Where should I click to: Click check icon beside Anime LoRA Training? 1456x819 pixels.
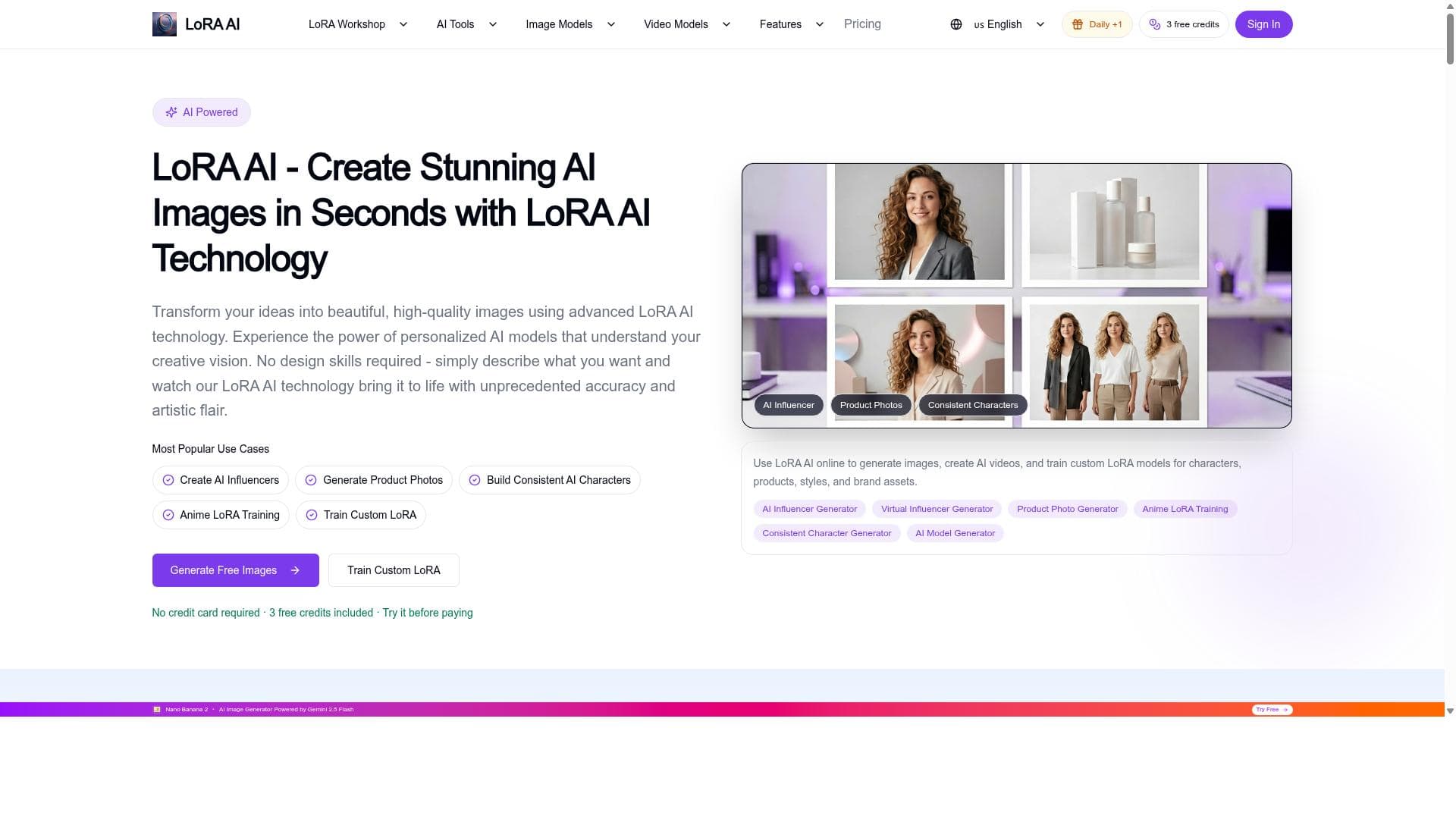click(x=168, y=515)
